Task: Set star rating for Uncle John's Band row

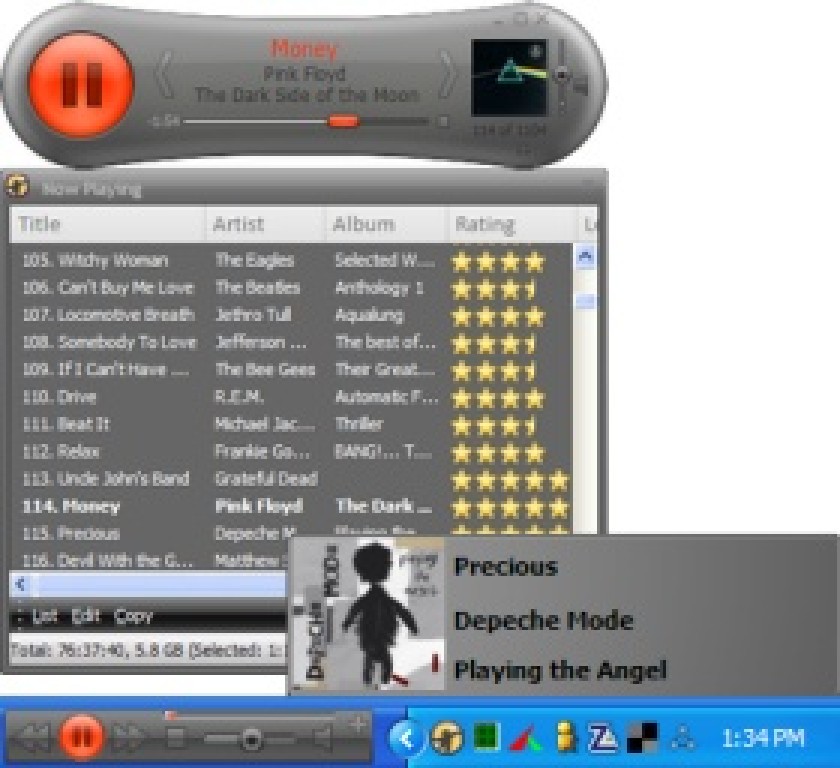Action: pos(509,480)
